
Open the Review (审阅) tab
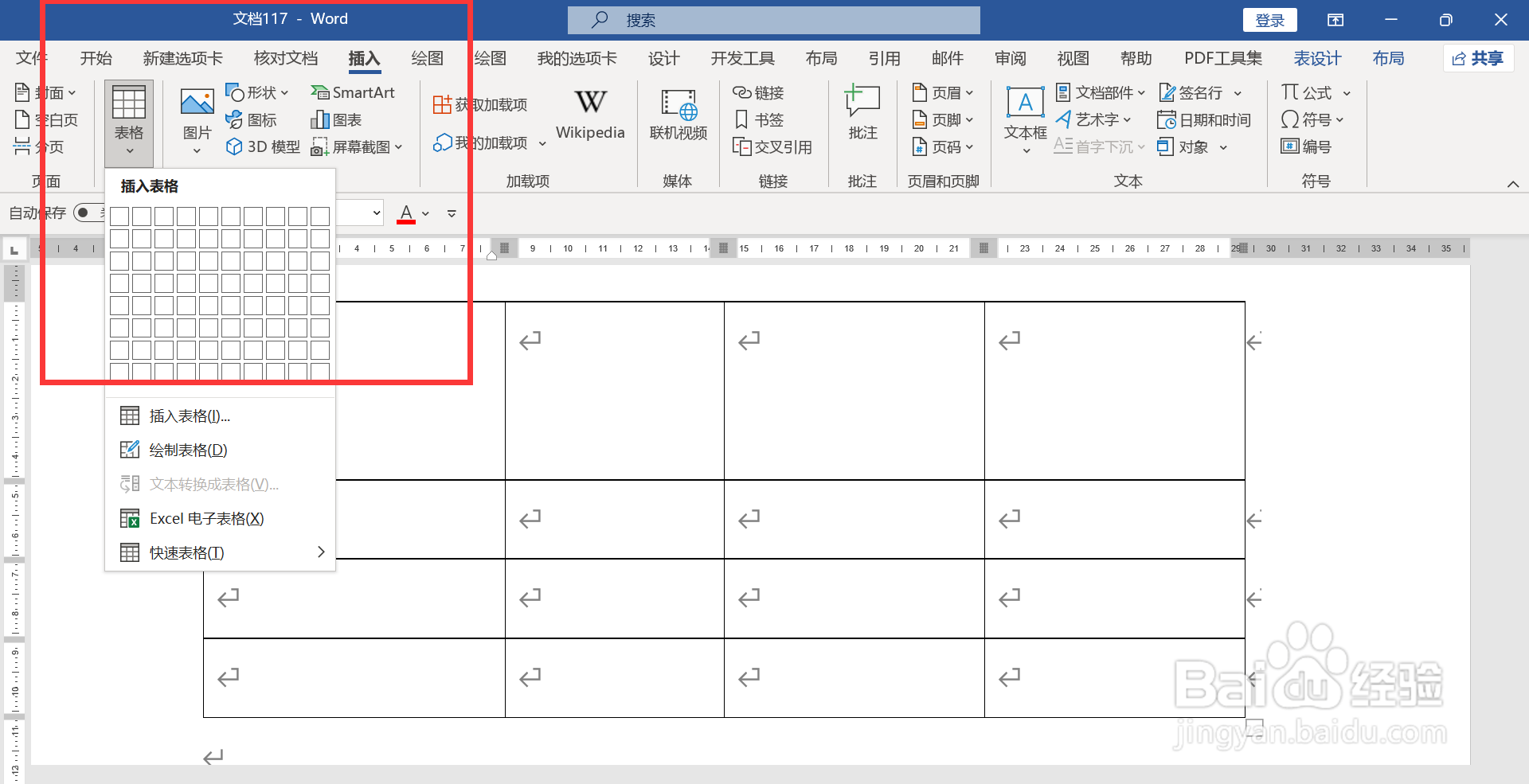click(1010, 58)
